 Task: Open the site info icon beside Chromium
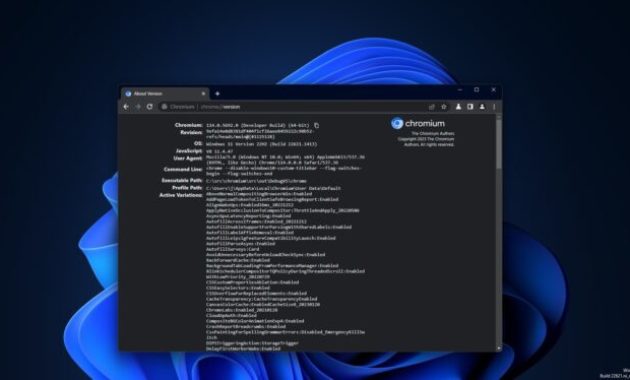pos(164,107)
